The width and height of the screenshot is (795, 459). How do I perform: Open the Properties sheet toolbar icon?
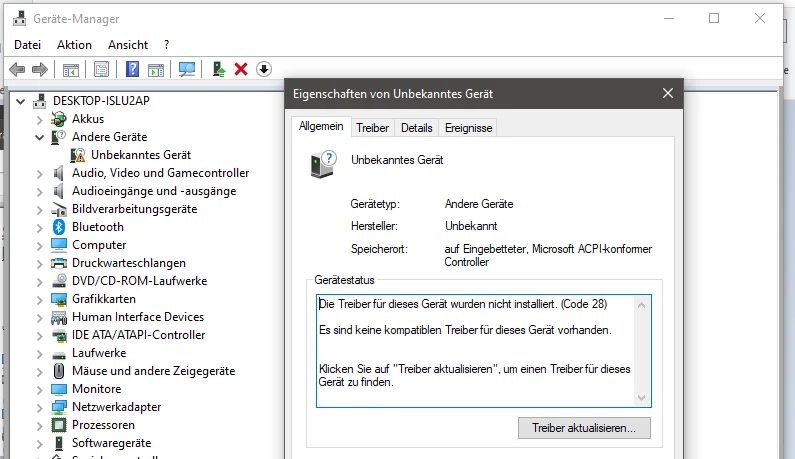tap(101, 69)
